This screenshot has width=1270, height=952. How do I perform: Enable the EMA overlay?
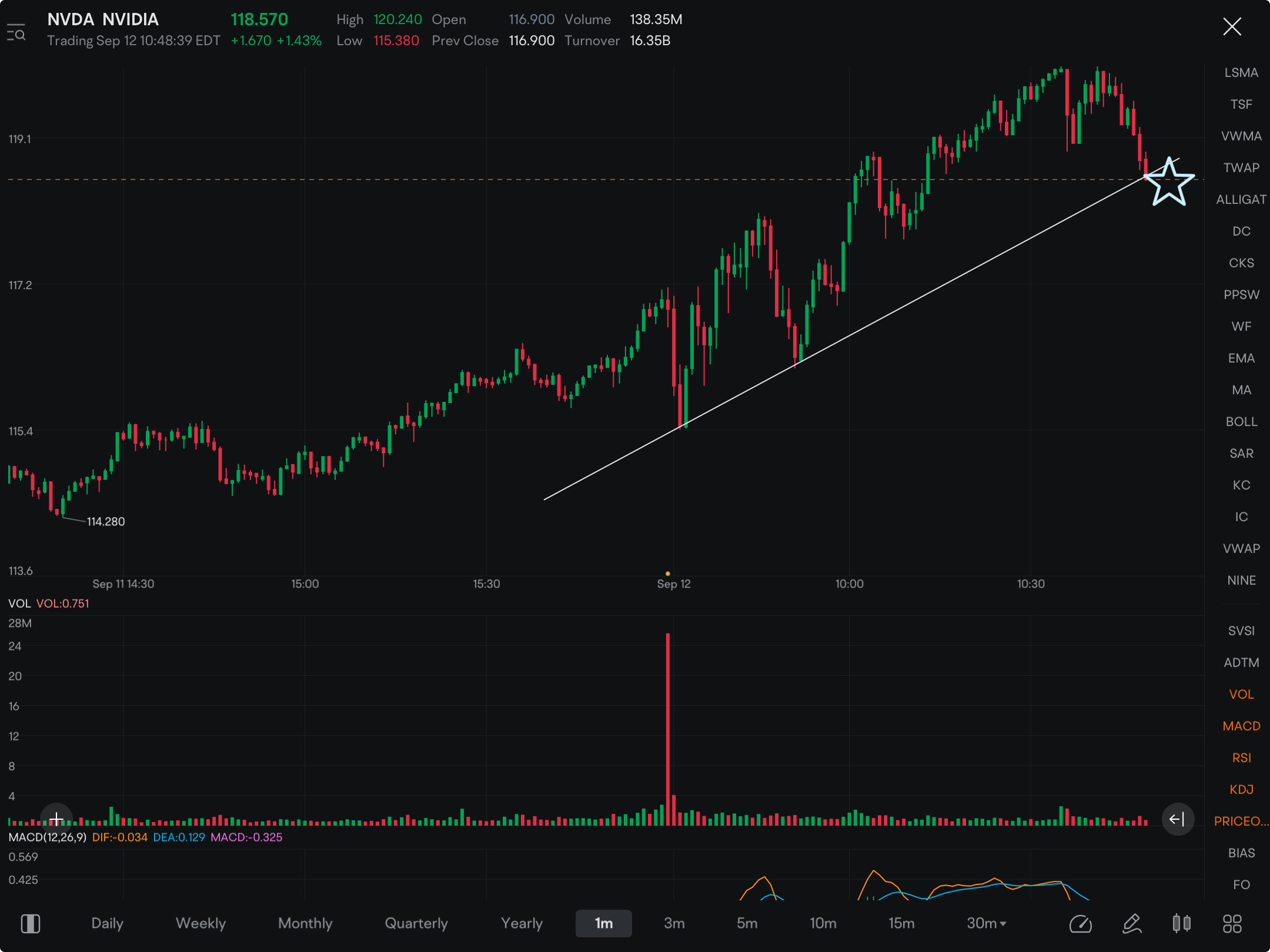coord(1241,358)
